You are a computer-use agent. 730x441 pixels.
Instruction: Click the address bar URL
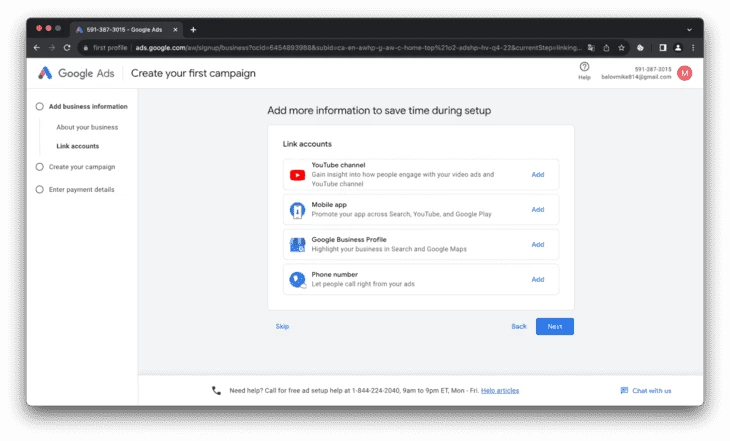358,47
